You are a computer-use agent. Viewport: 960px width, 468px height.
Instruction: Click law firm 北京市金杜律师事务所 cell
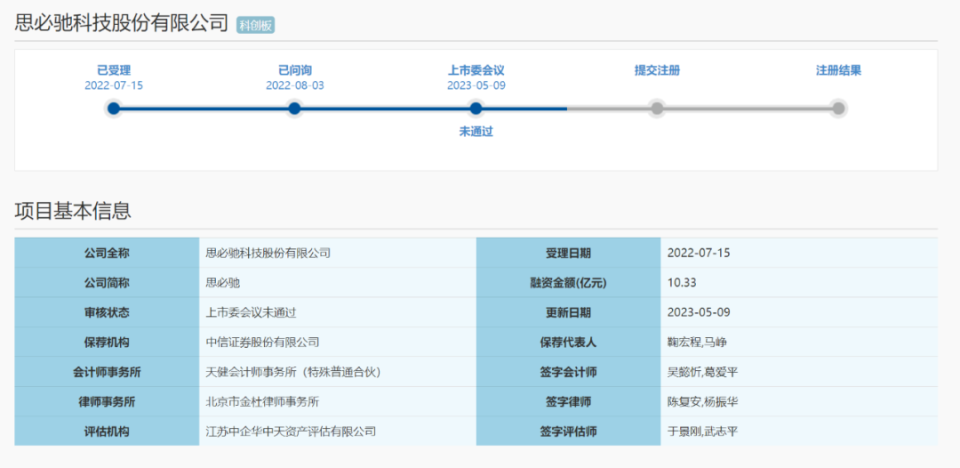click(262, 402)
